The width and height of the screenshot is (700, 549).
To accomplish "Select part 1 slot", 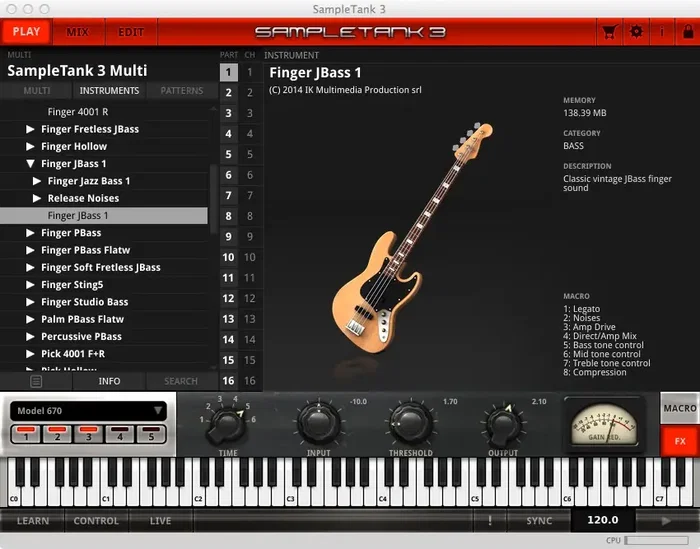I will (228, 72).
